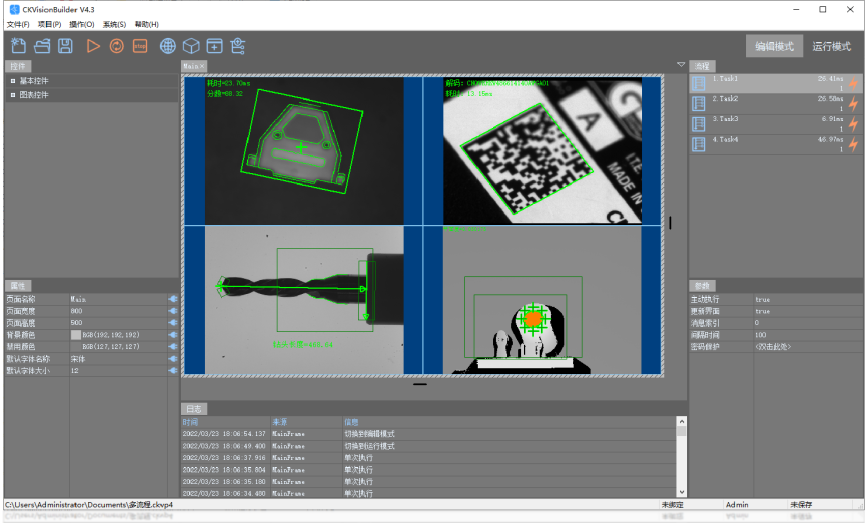Switch to 运行模式 run mode

[x=831, y=47]
